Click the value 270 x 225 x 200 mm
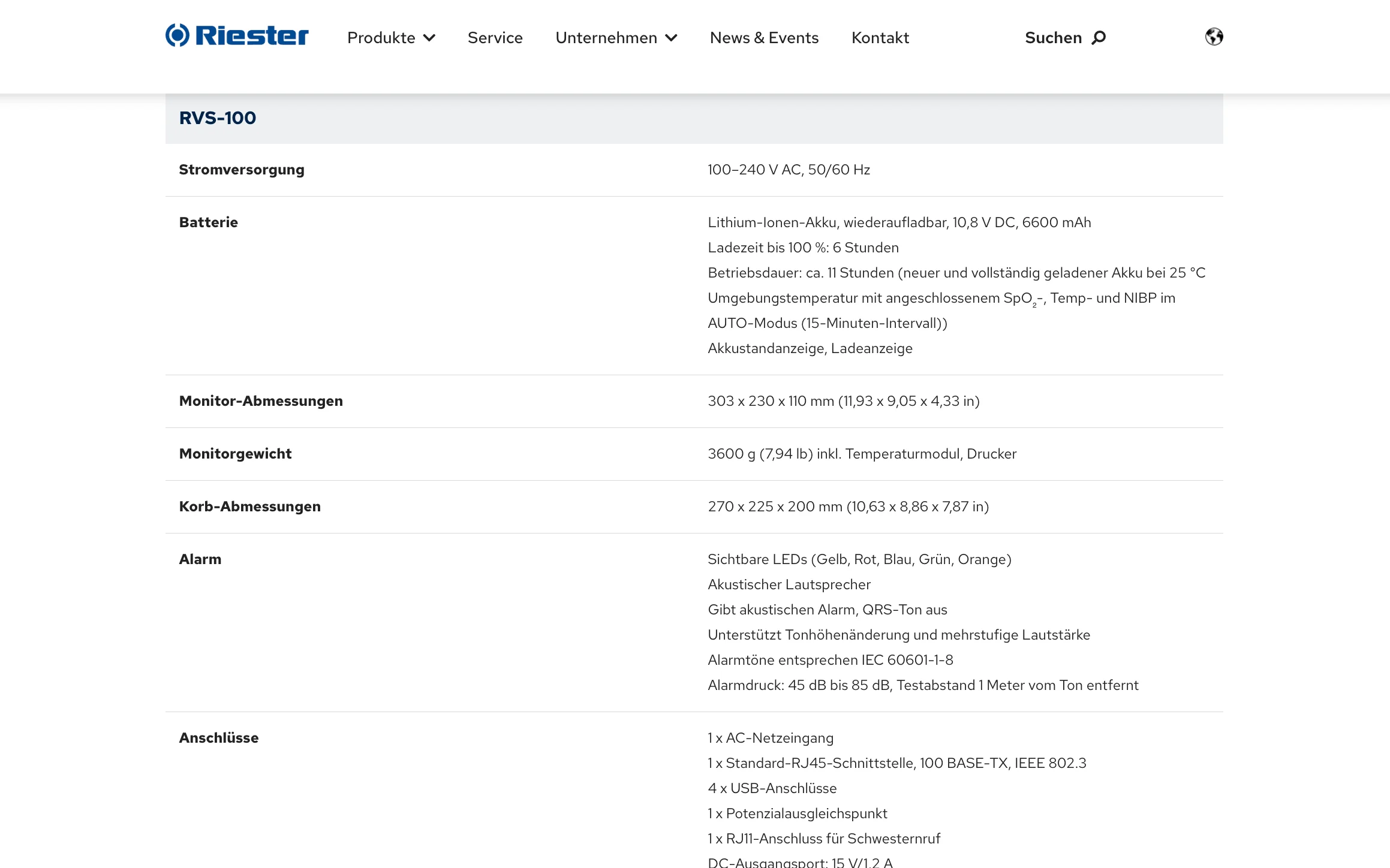Image resolution: width=1390 pixels, height=868 pixels. [849, 507]
